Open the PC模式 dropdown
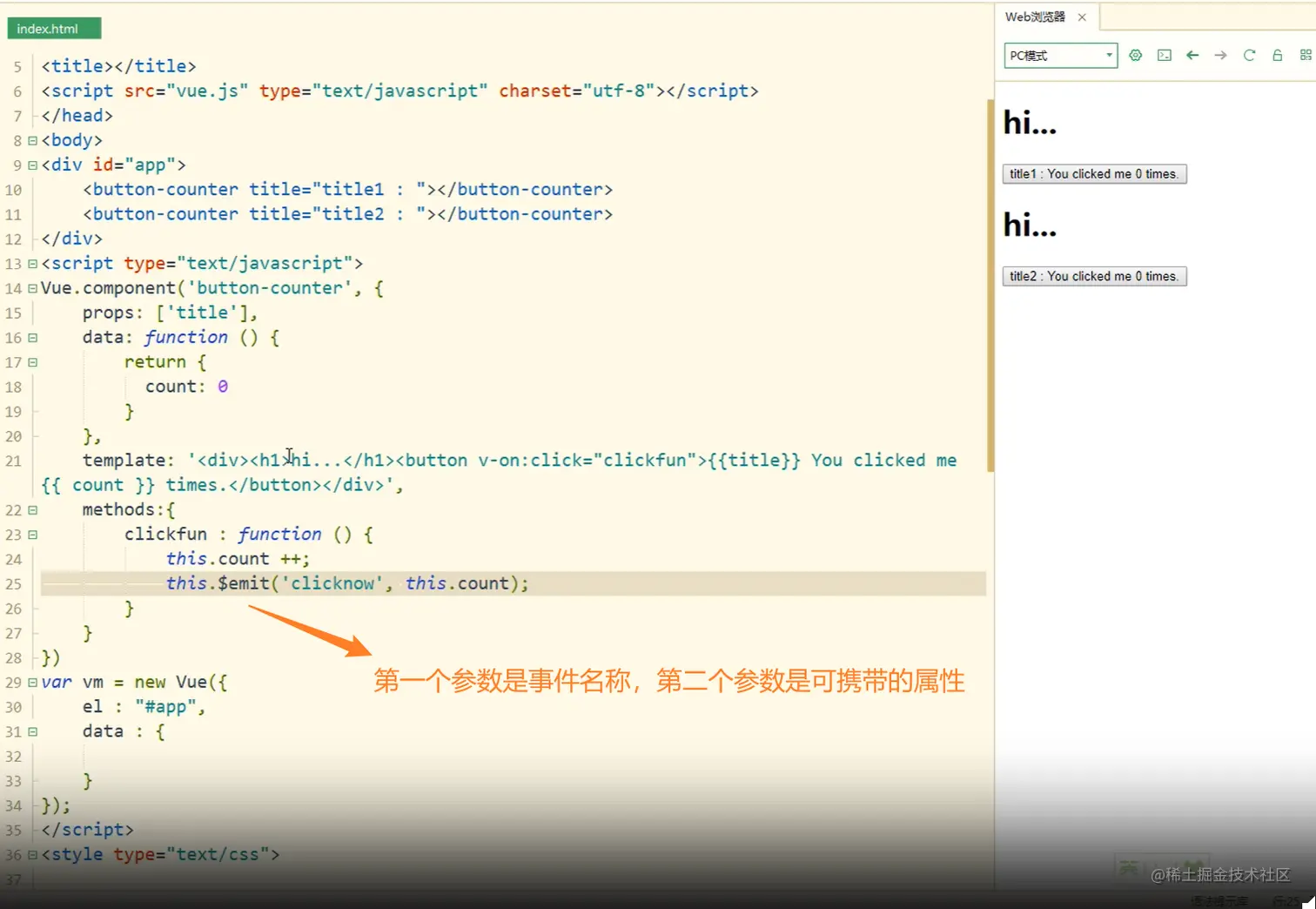 (1061, 56)
